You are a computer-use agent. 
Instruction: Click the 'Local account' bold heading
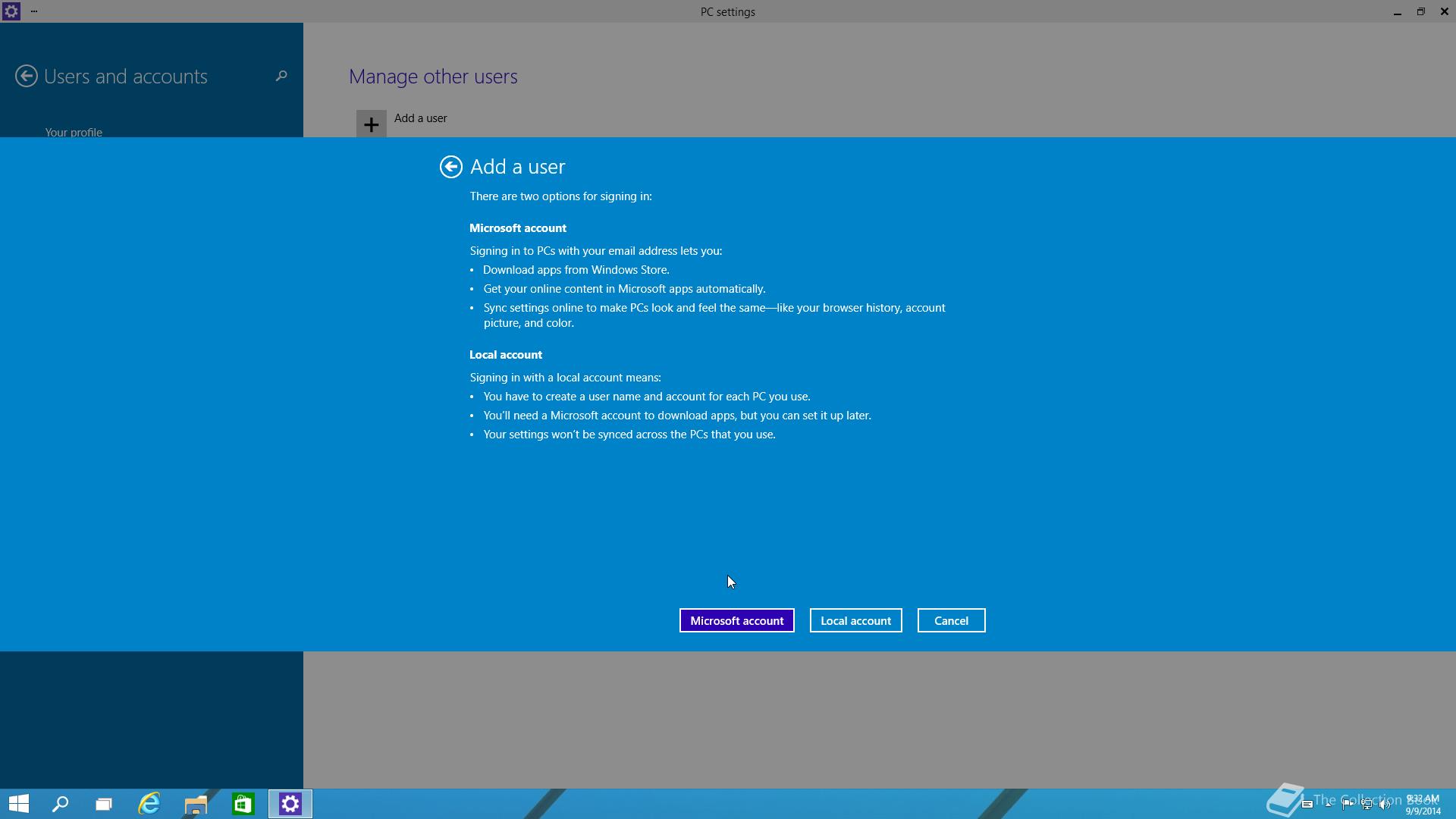506,355
